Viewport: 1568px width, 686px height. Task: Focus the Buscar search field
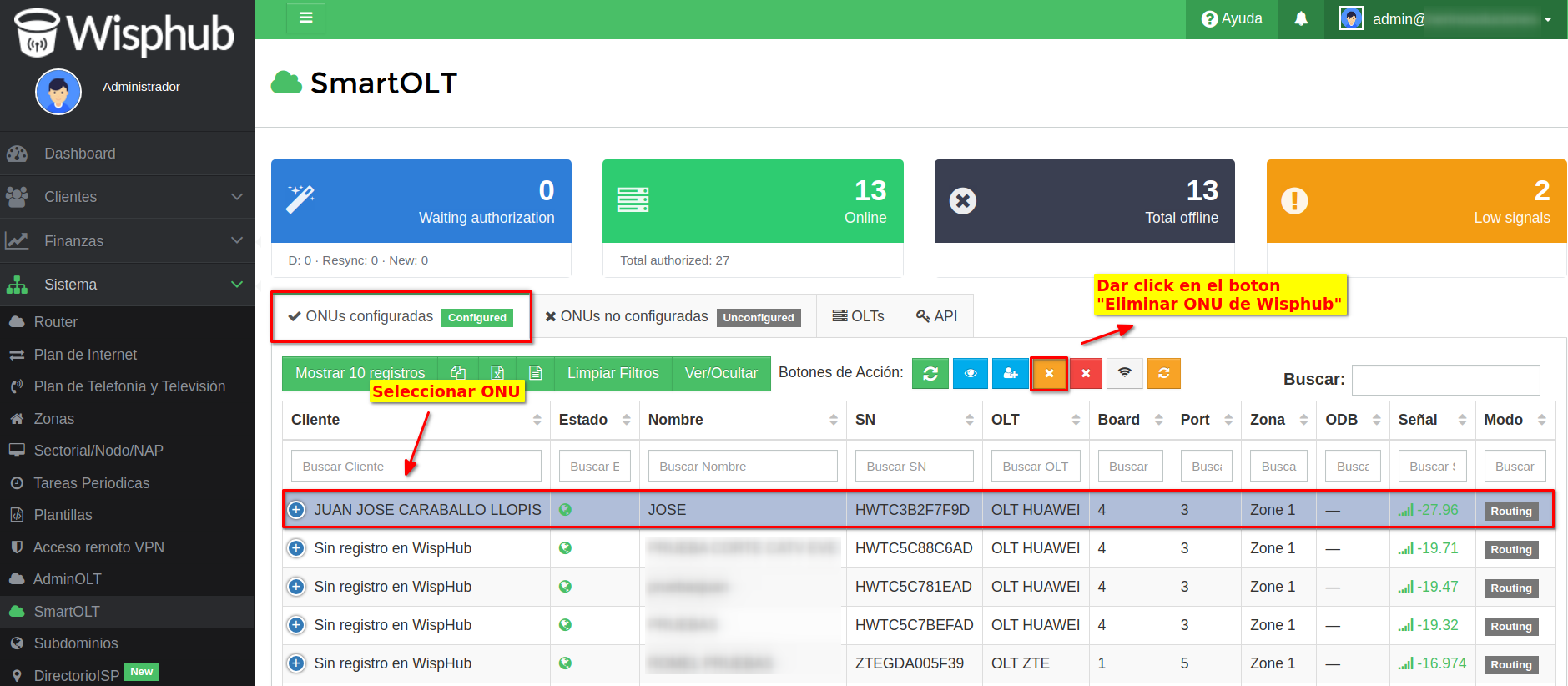[x=1445, y=380]
